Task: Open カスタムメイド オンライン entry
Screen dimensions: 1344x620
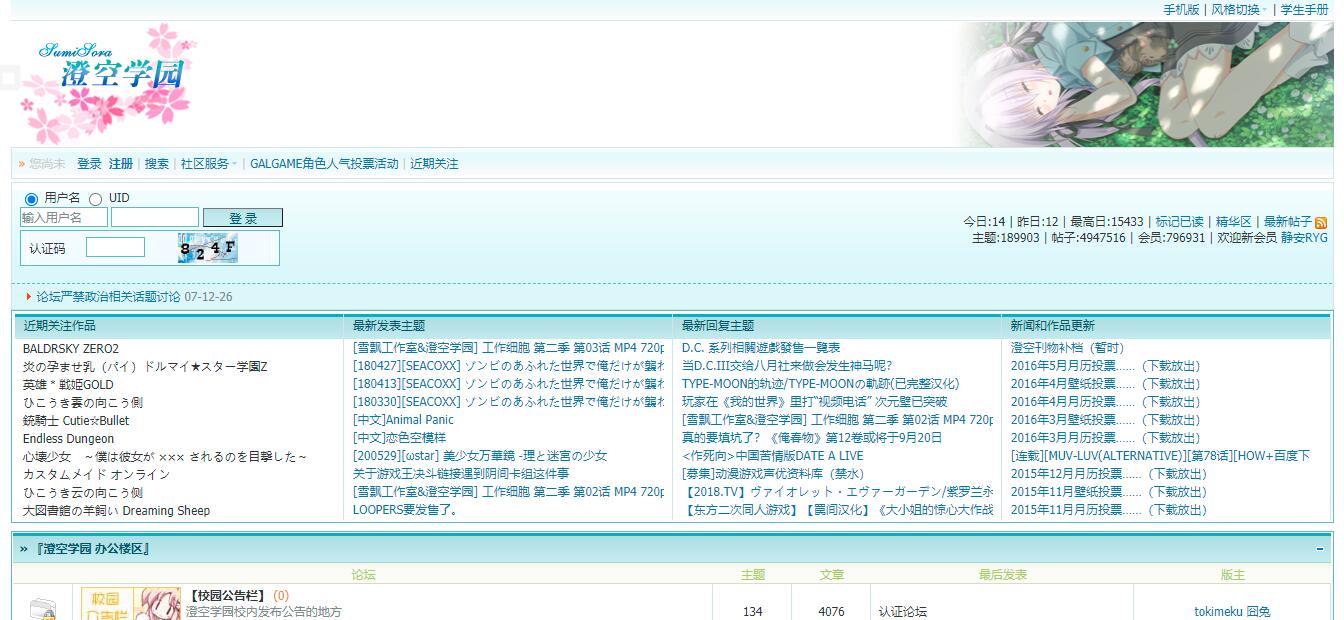Action: coord(97,475)
